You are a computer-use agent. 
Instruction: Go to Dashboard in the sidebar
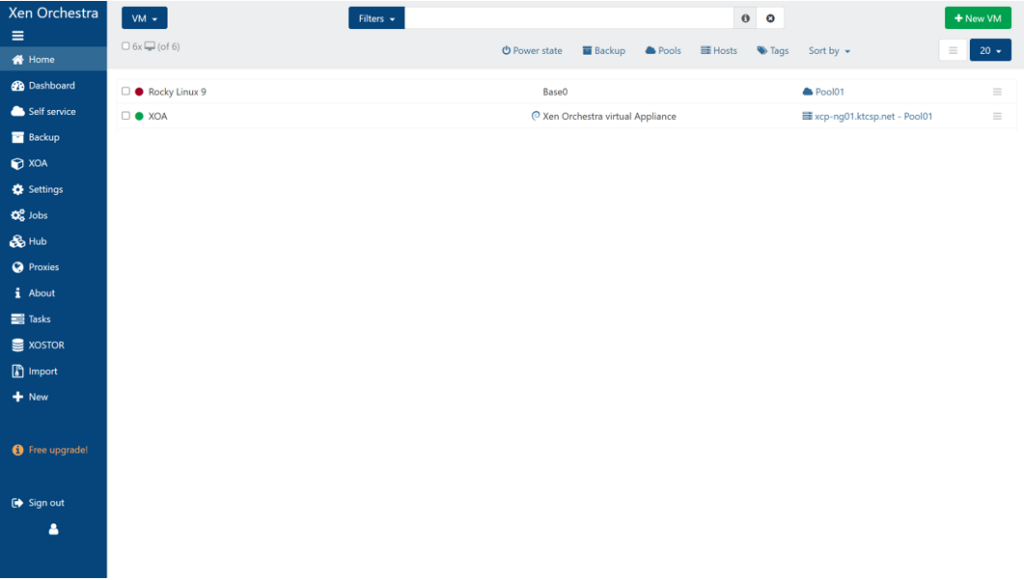pos(51,86)
